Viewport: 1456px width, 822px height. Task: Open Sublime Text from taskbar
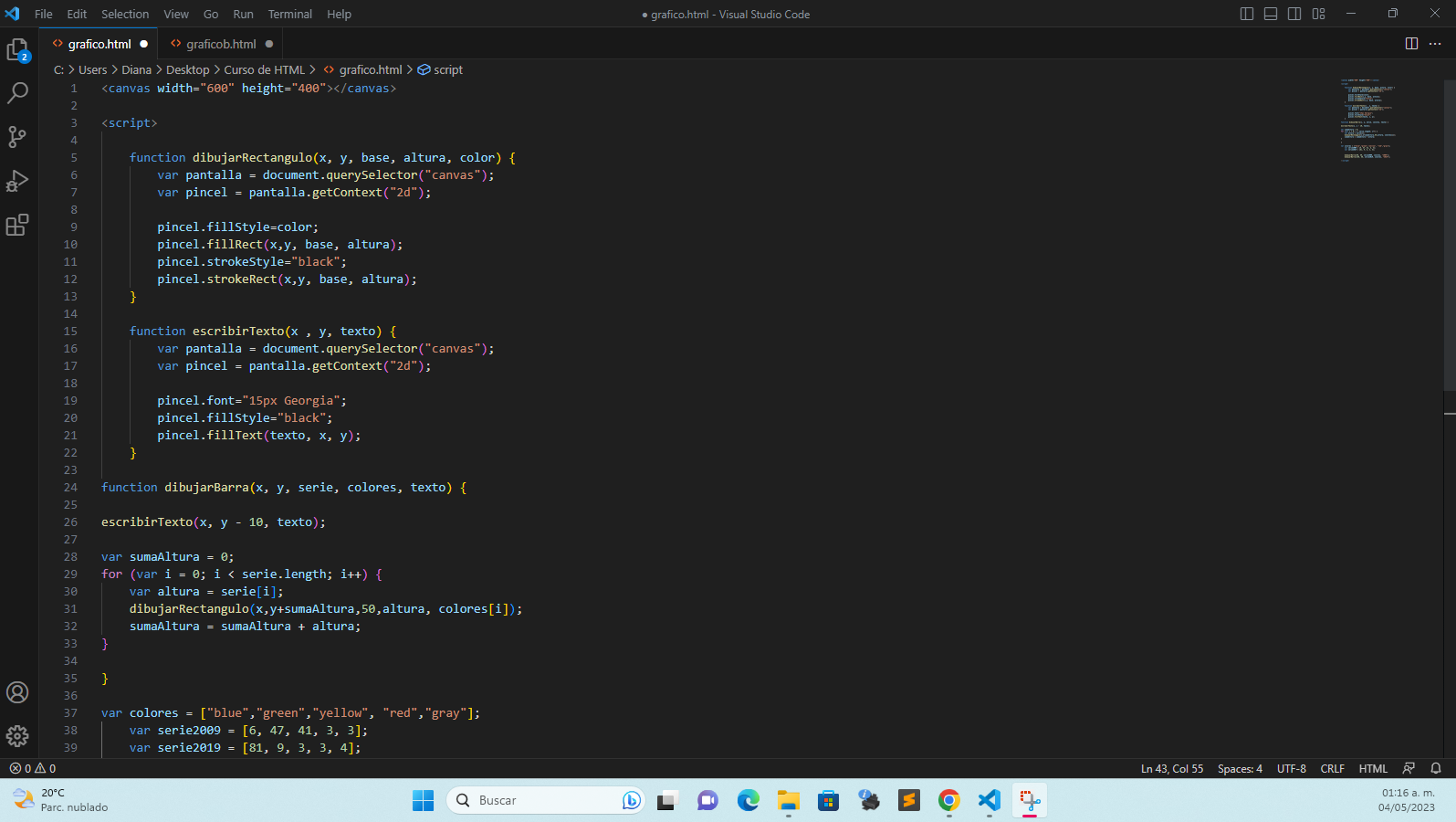pos(909,800)
